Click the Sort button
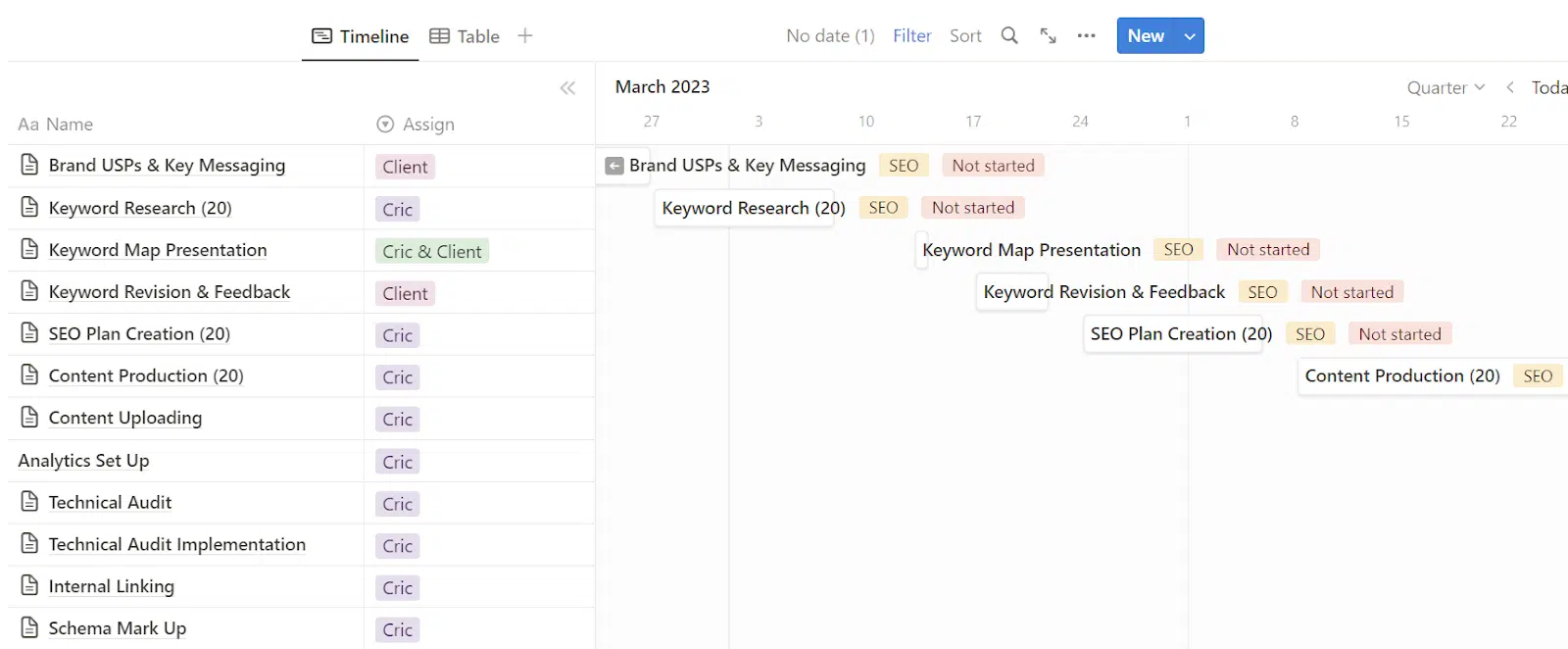The width and height of the screenshot is (1568, 649). (965, 36)
